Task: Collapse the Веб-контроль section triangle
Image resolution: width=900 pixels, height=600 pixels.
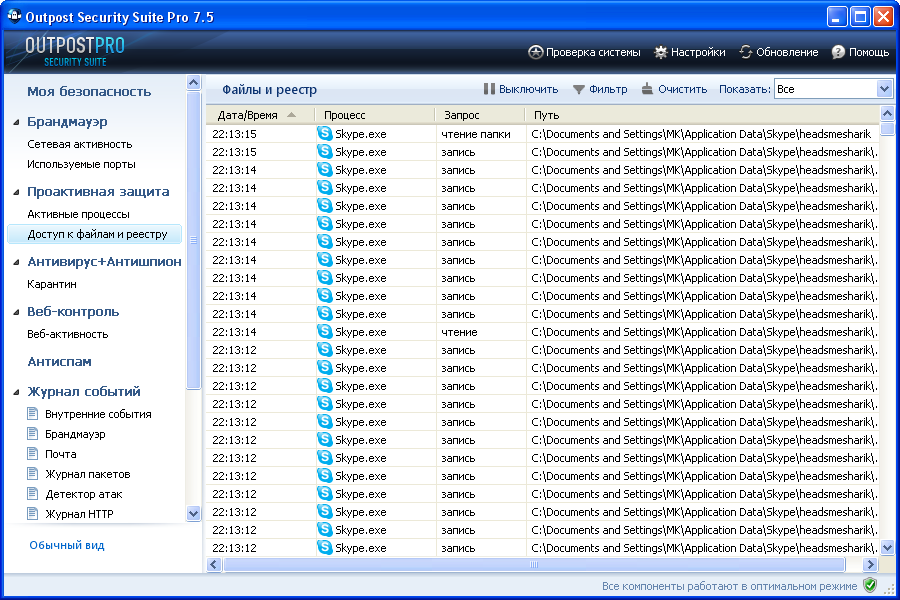Action: [17, 312]
